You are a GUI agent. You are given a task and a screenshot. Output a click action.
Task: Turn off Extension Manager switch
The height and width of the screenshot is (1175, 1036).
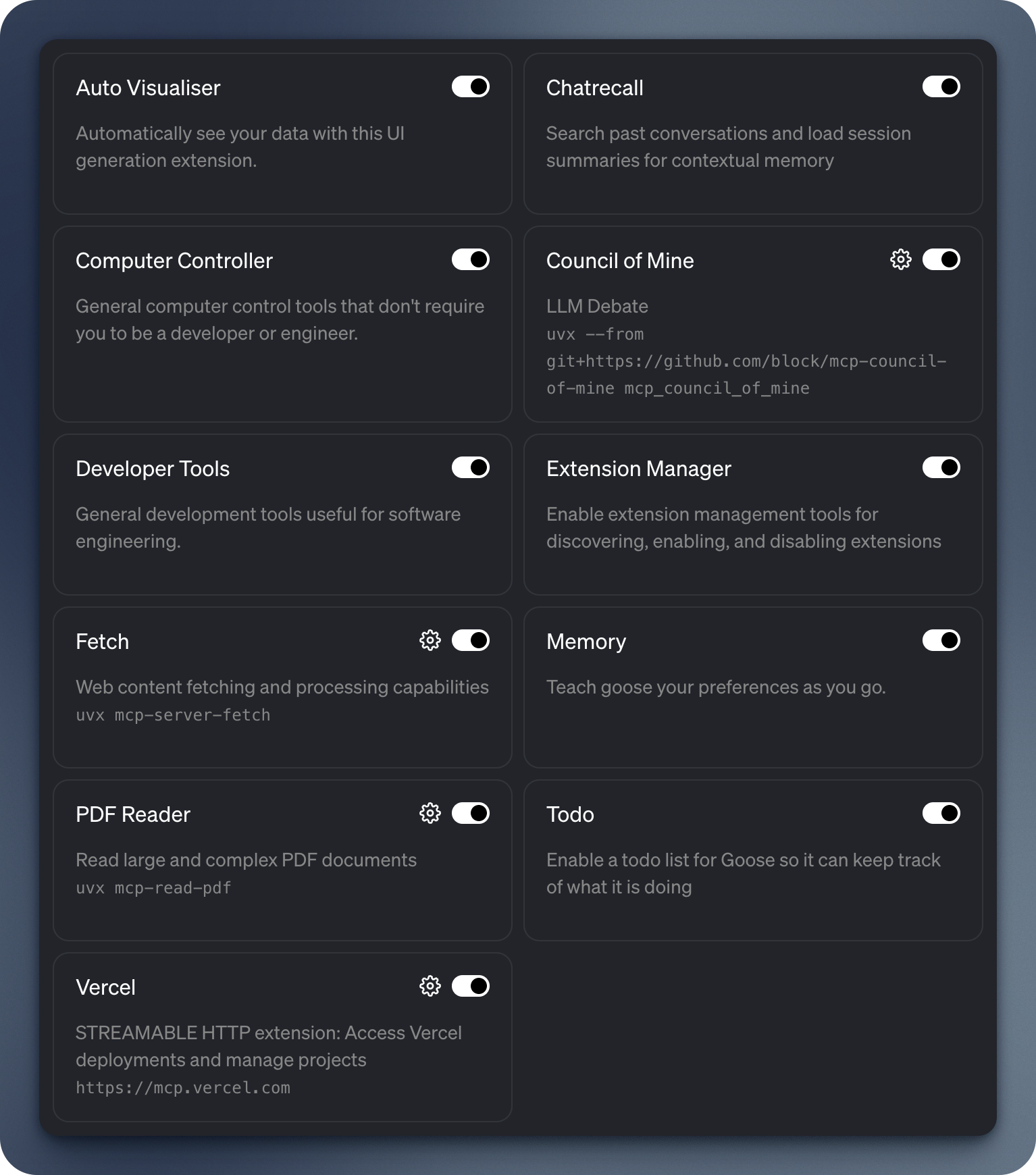pyautogui.click(x=941, y=467)
